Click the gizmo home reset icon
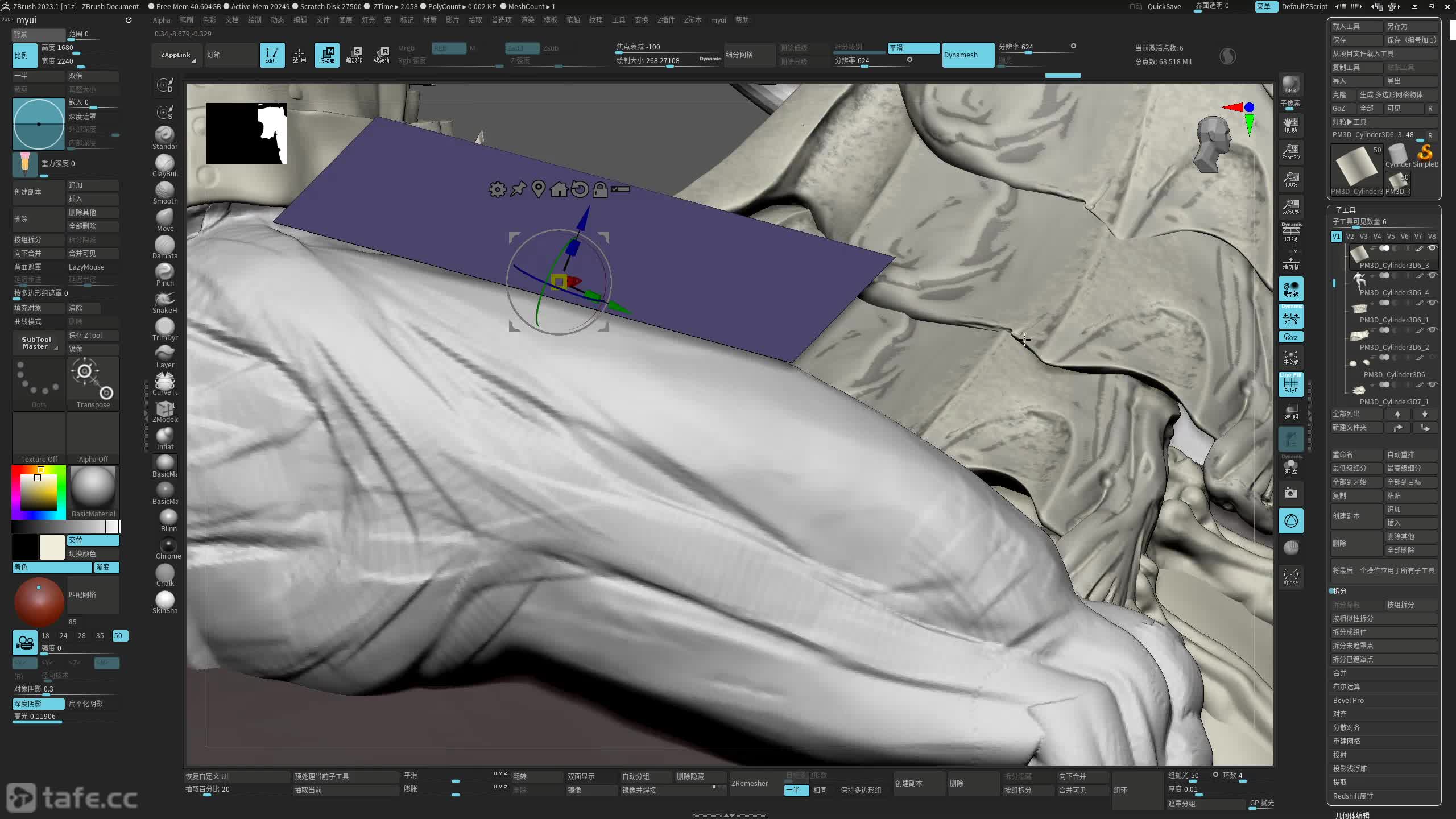The image size is (1456, 819). (x=559, y=189)
